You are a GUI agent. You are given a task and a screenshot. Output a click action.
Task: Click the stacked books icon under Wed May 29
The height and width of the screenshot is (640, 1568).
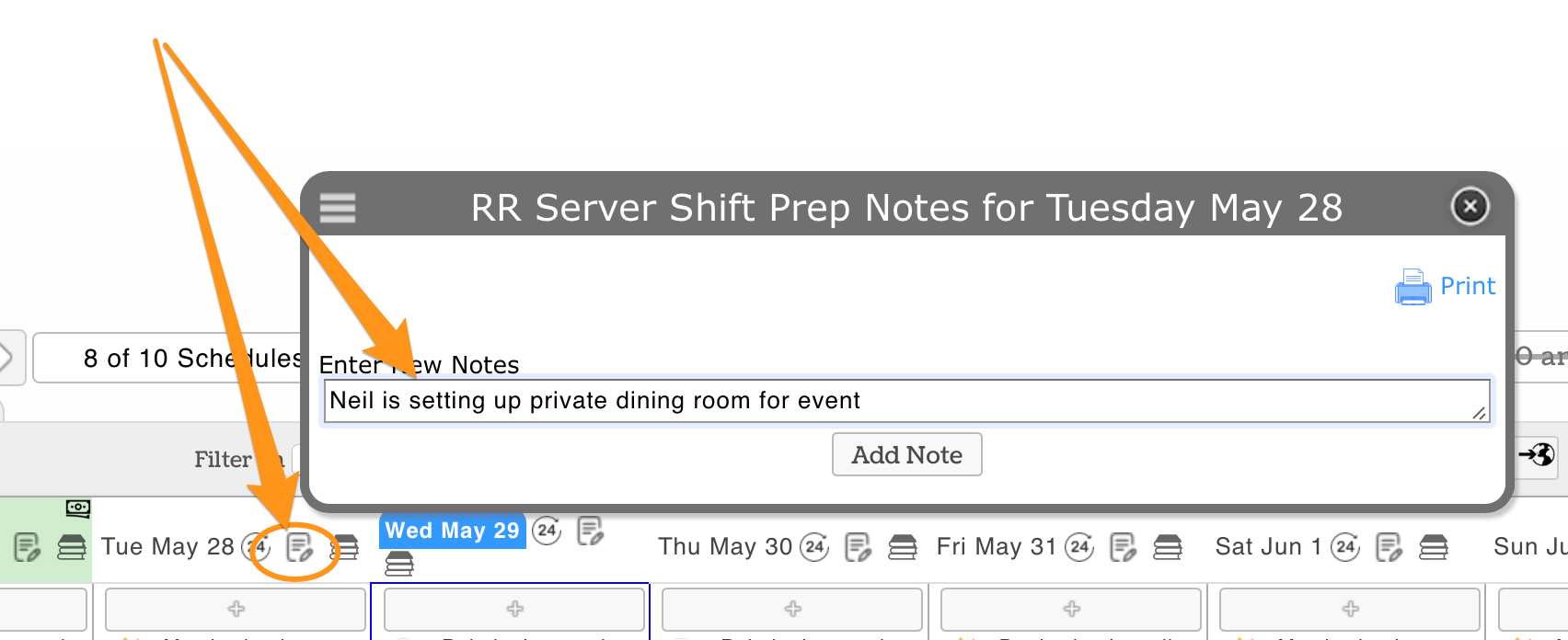coord(399,563)
